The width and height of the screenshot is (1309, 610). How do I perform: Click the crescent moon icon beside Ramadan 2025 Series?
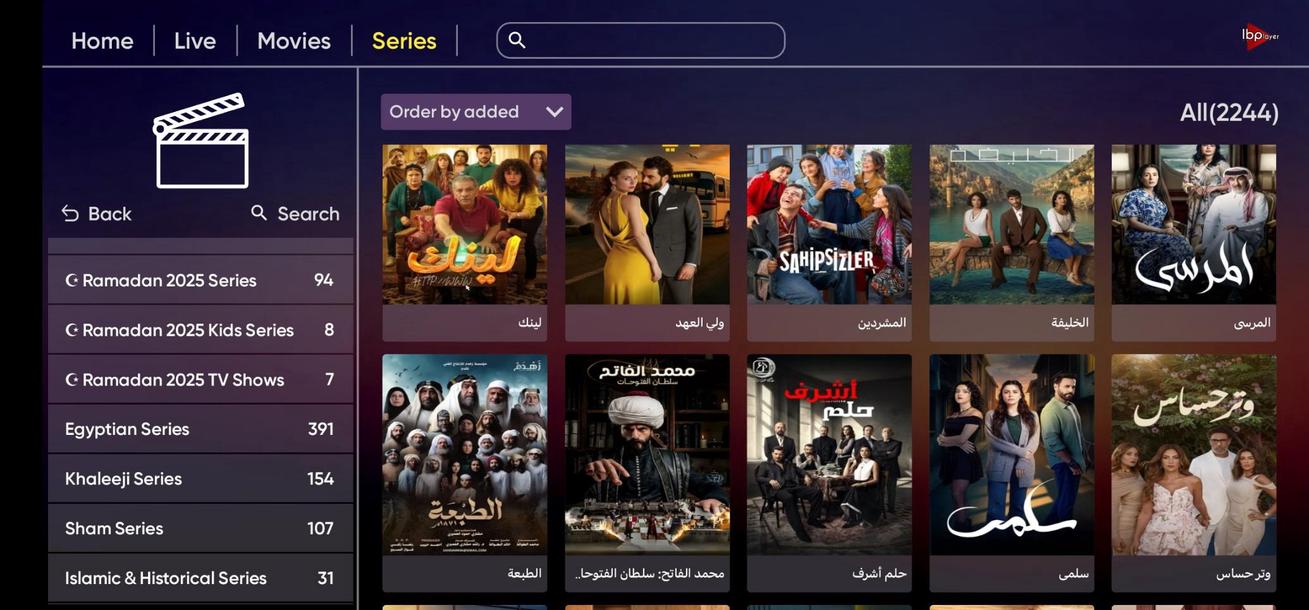[x=71, y=280]
